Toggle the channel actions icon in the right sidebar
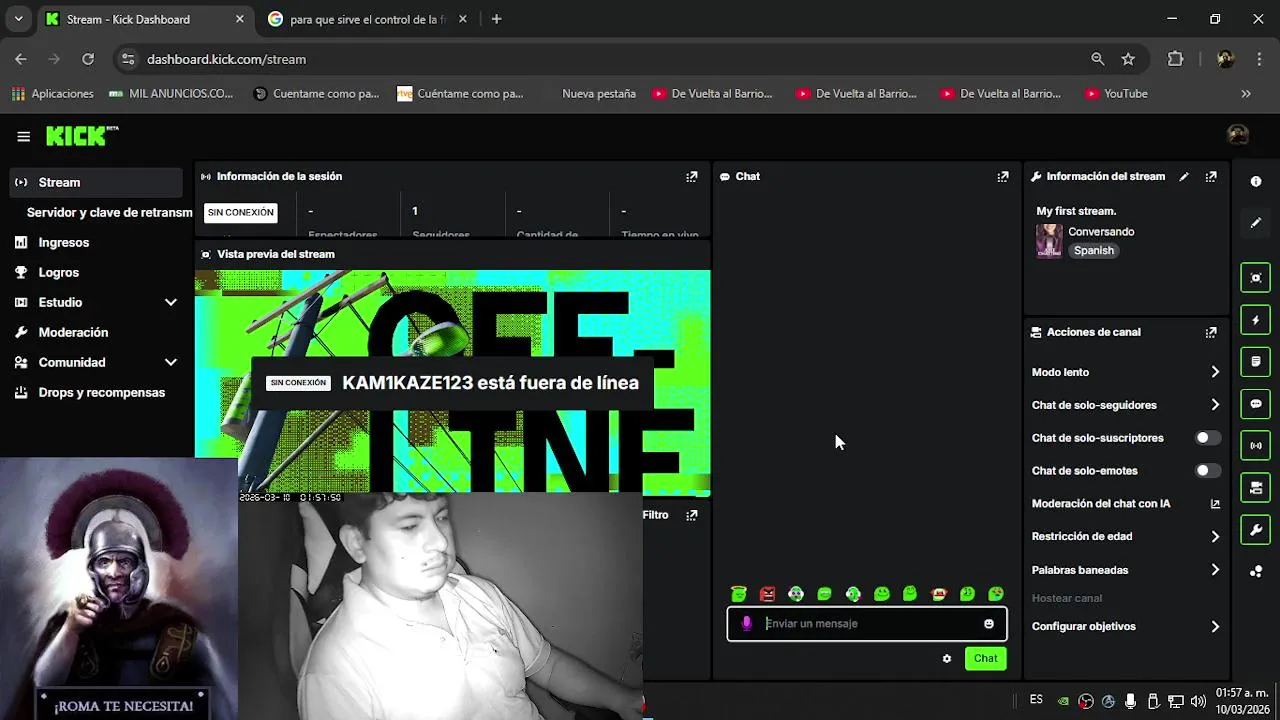The image size is (1280, 720). click(x=1256, y=488)
